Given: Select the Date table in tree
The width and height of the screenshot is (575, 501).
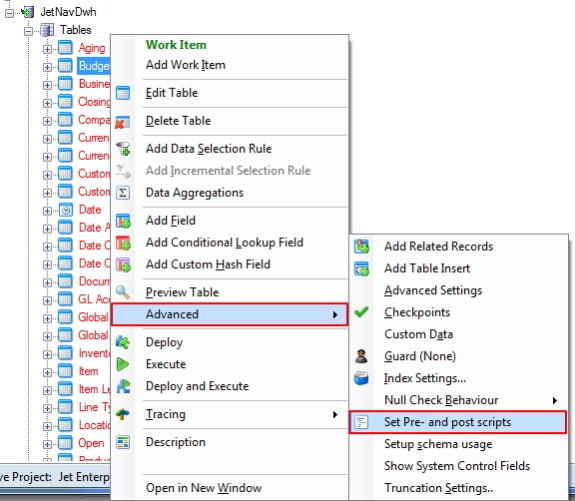Looking at the screenshot, I should tap(90, 210).
